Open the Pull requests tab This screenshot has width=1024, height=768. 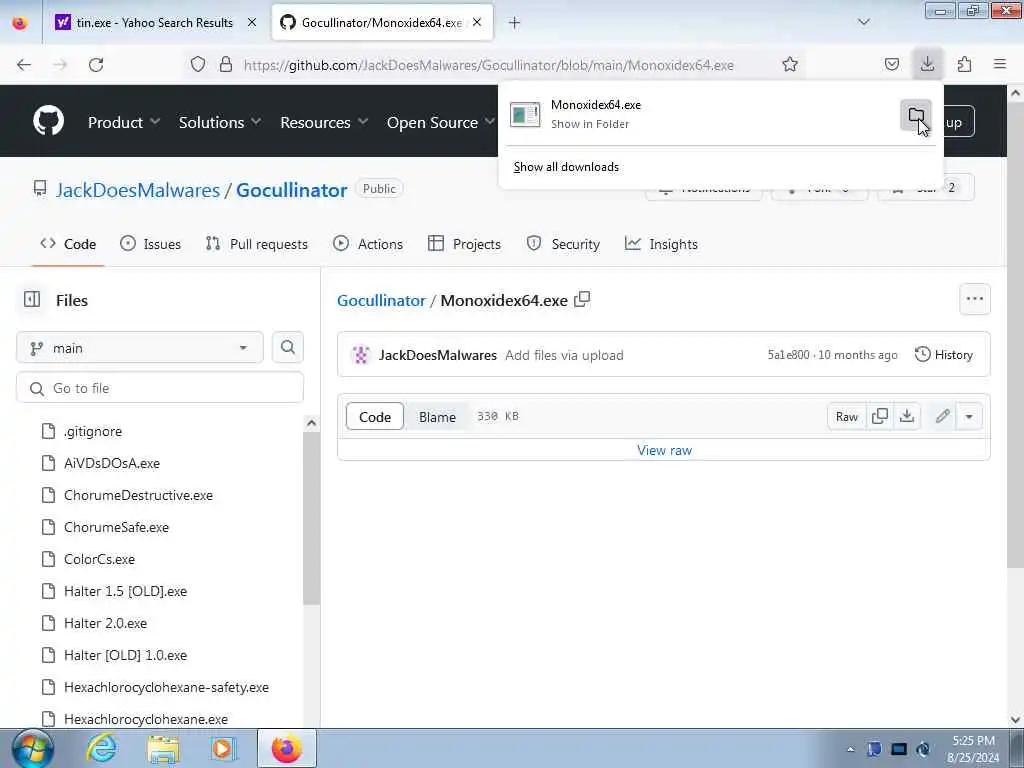(x=257, y=244)
